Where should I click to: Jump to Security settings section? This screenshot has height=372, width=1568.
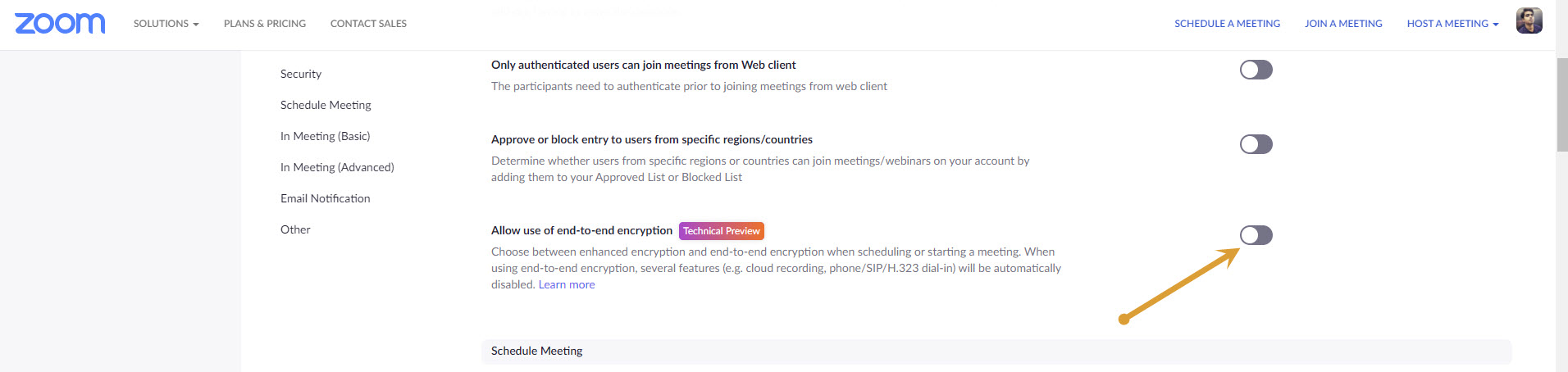click(301, 74)
